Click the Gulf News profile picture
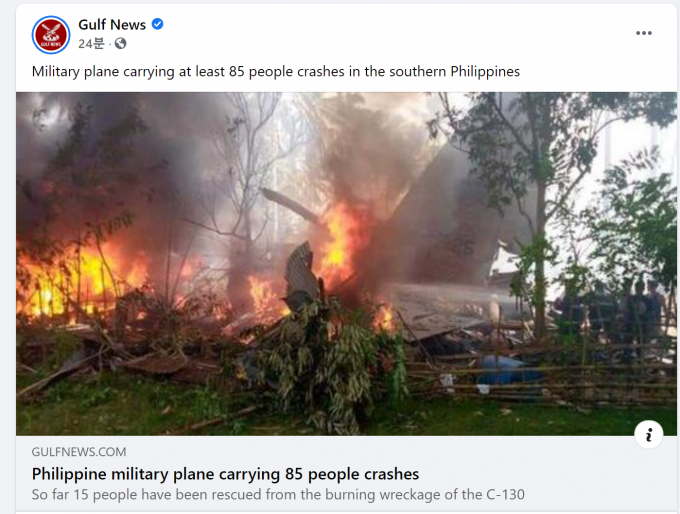 [x=51, y=35]
